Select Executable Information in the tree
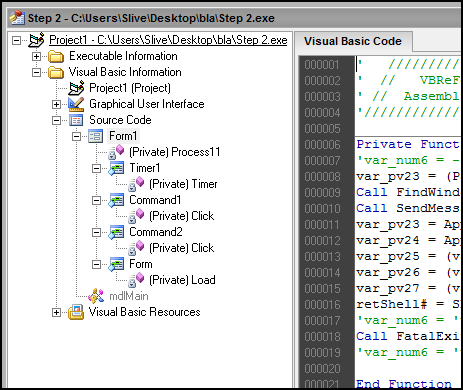 123,56
